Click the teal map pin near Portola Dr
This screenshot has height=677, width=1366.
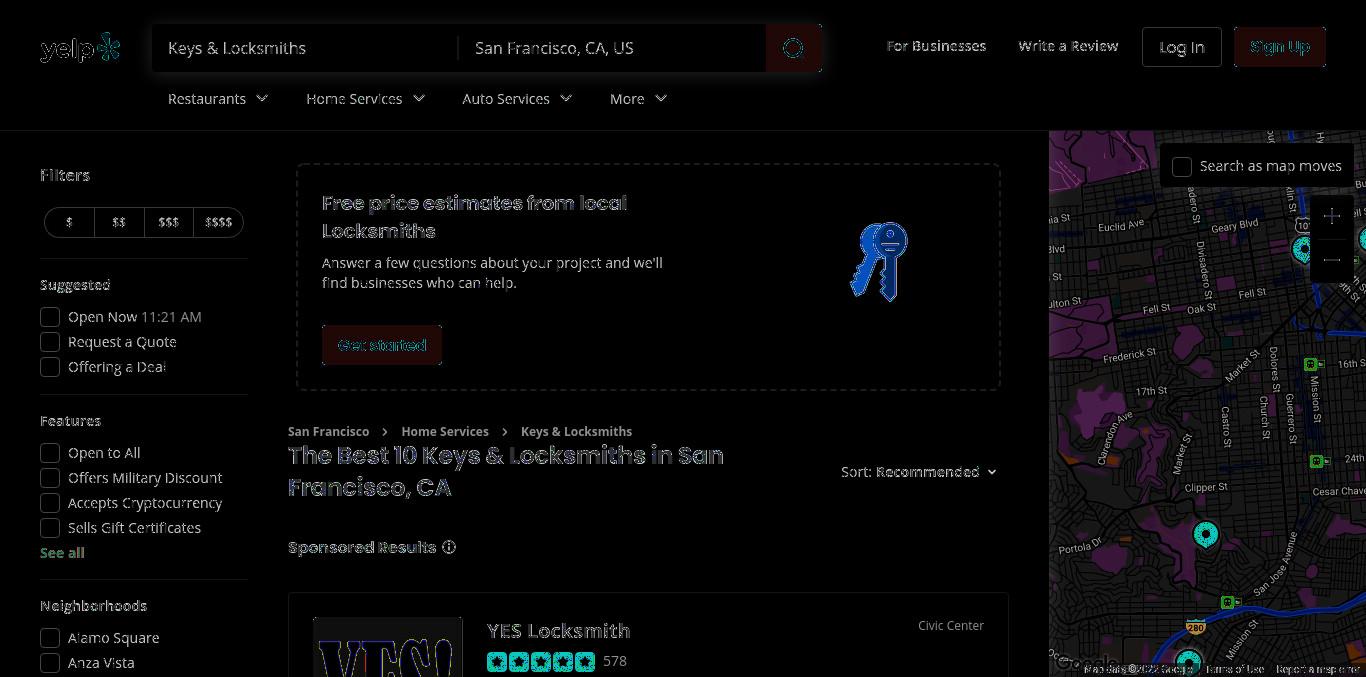pos(1206,535)
